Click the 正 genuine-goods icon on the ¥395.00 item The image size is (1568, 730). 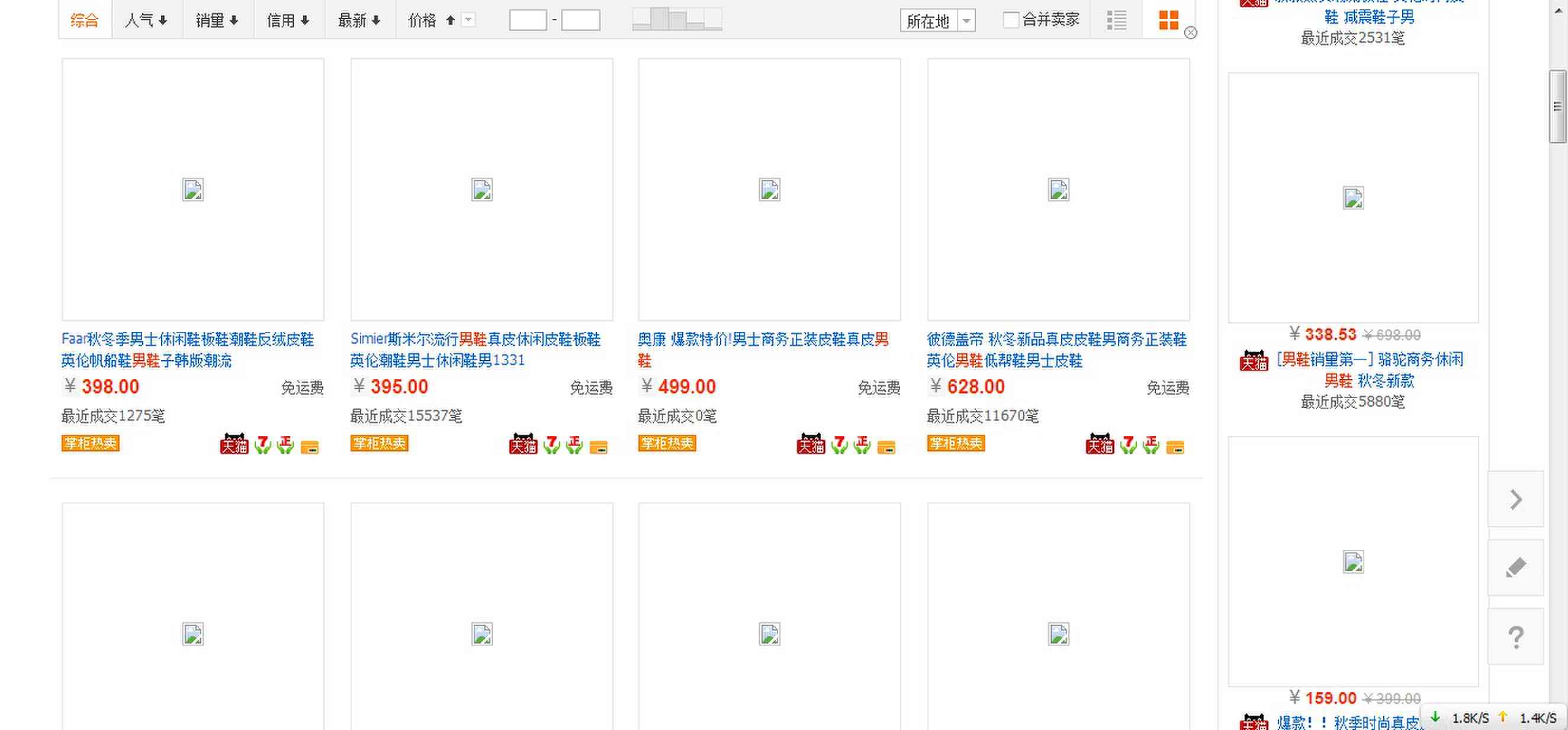point(574,444)
